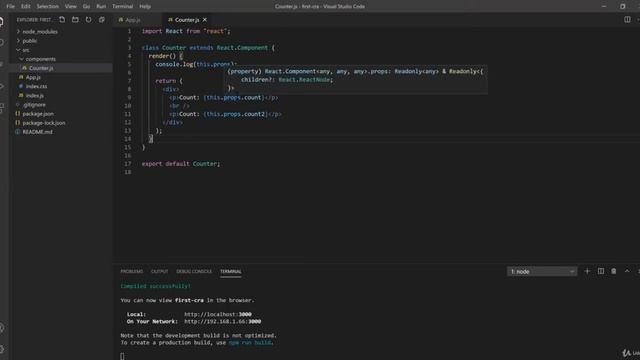Open the Edit menu
640x360 pixels.
tap(26, 7)
